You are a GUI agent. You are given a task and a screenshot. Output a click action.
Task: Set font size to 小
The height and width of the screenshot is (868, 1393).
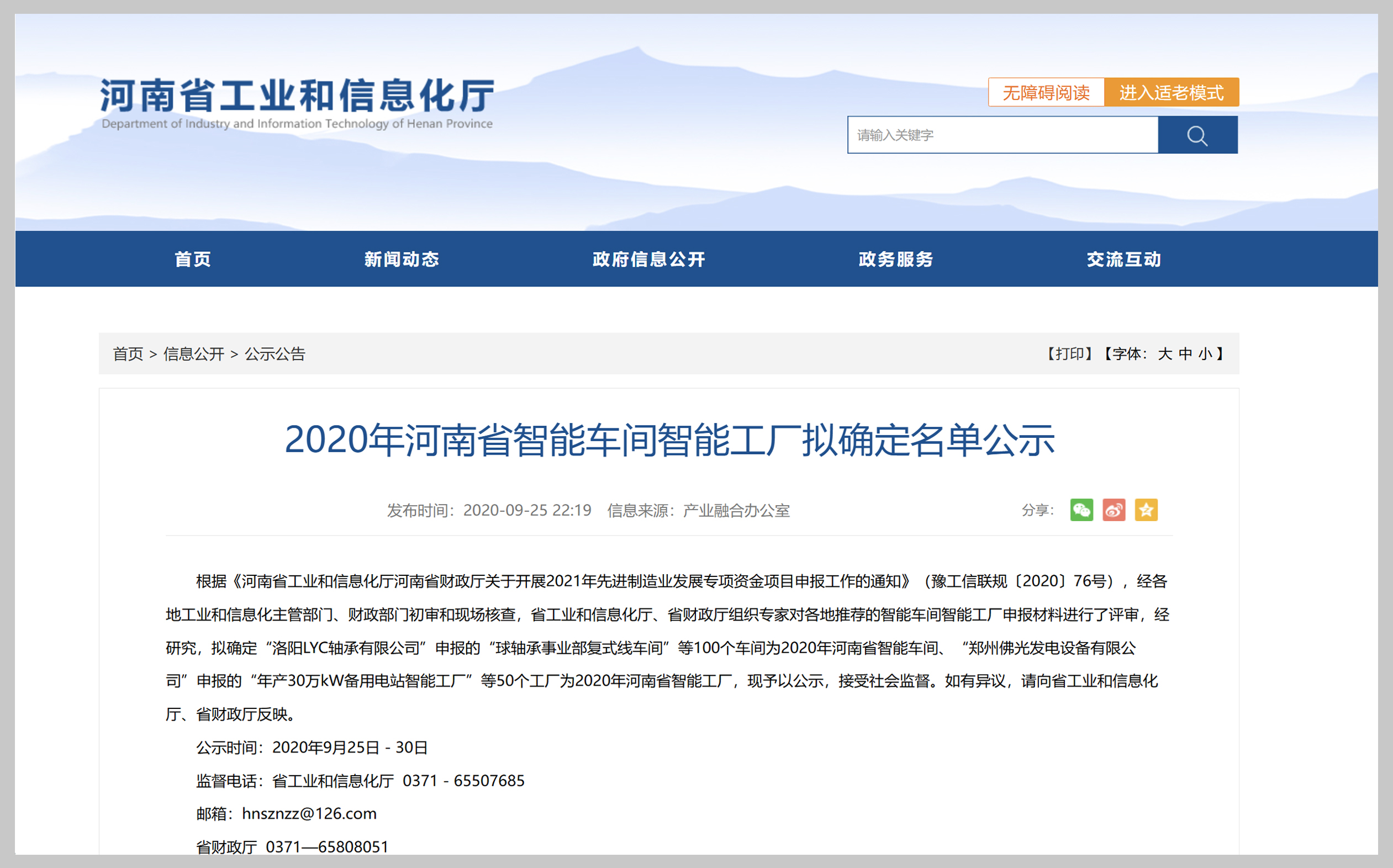pos(1205,353)
